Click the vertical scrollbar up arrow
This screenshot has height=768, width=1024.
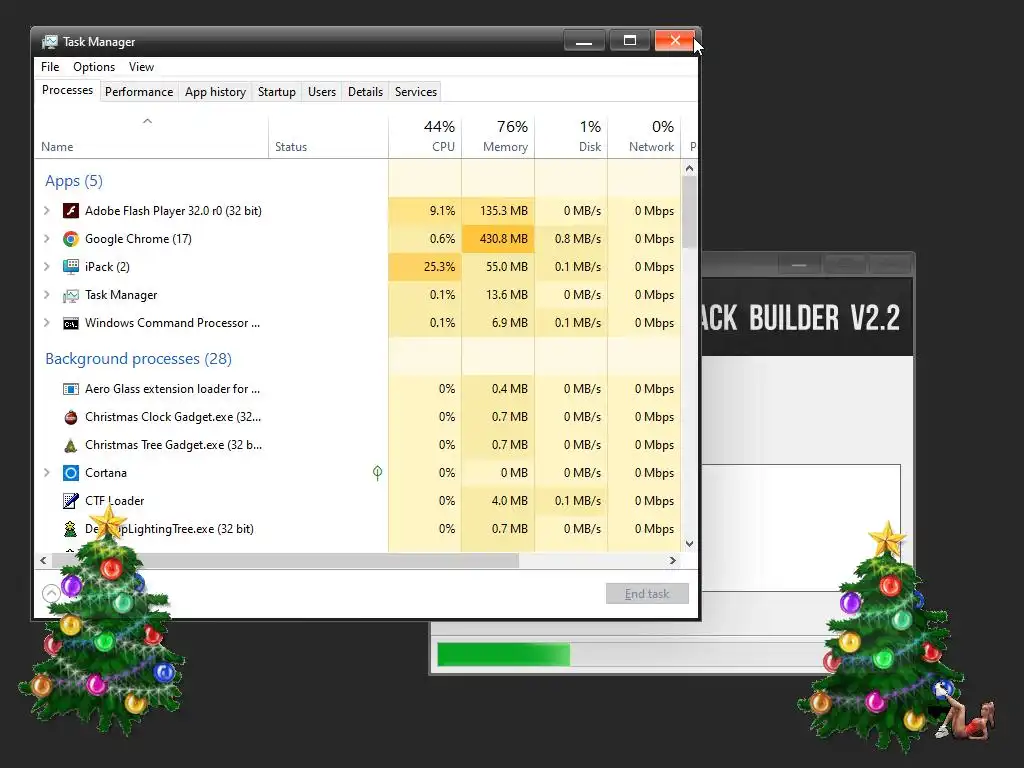click(690, 168)
